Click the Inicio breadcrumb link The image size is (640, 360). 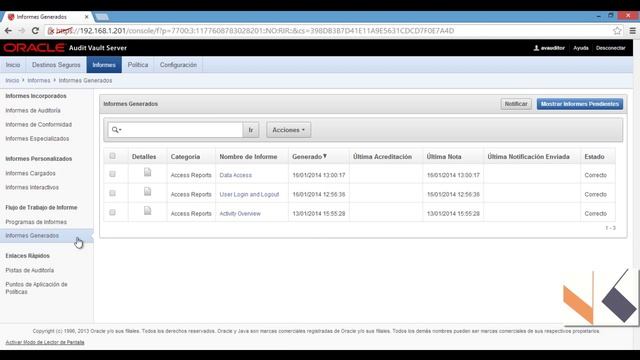click(x=12, y=80)
